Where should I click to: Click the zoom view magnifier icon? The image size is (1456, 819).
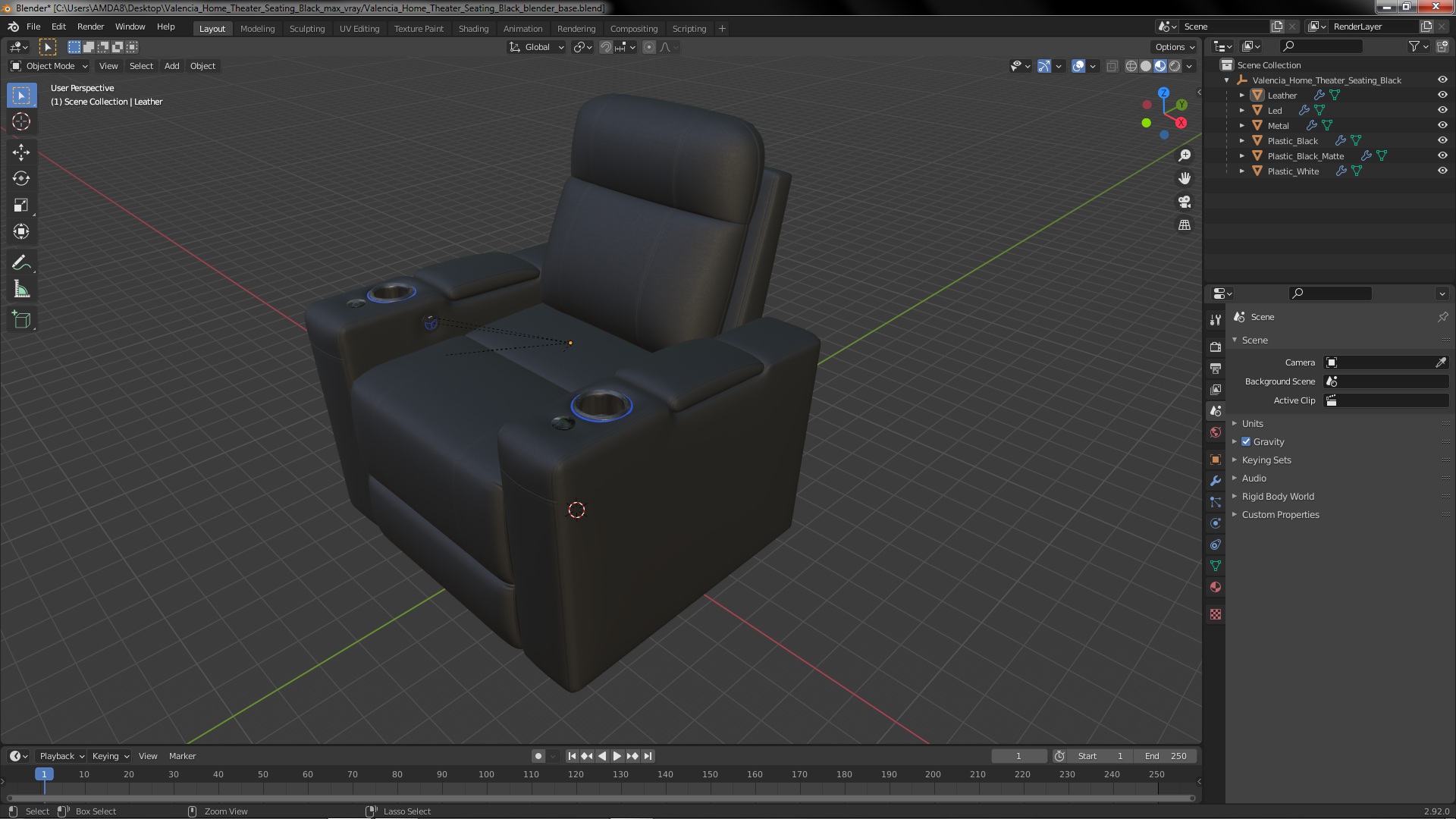click(x=1185, y=155)
